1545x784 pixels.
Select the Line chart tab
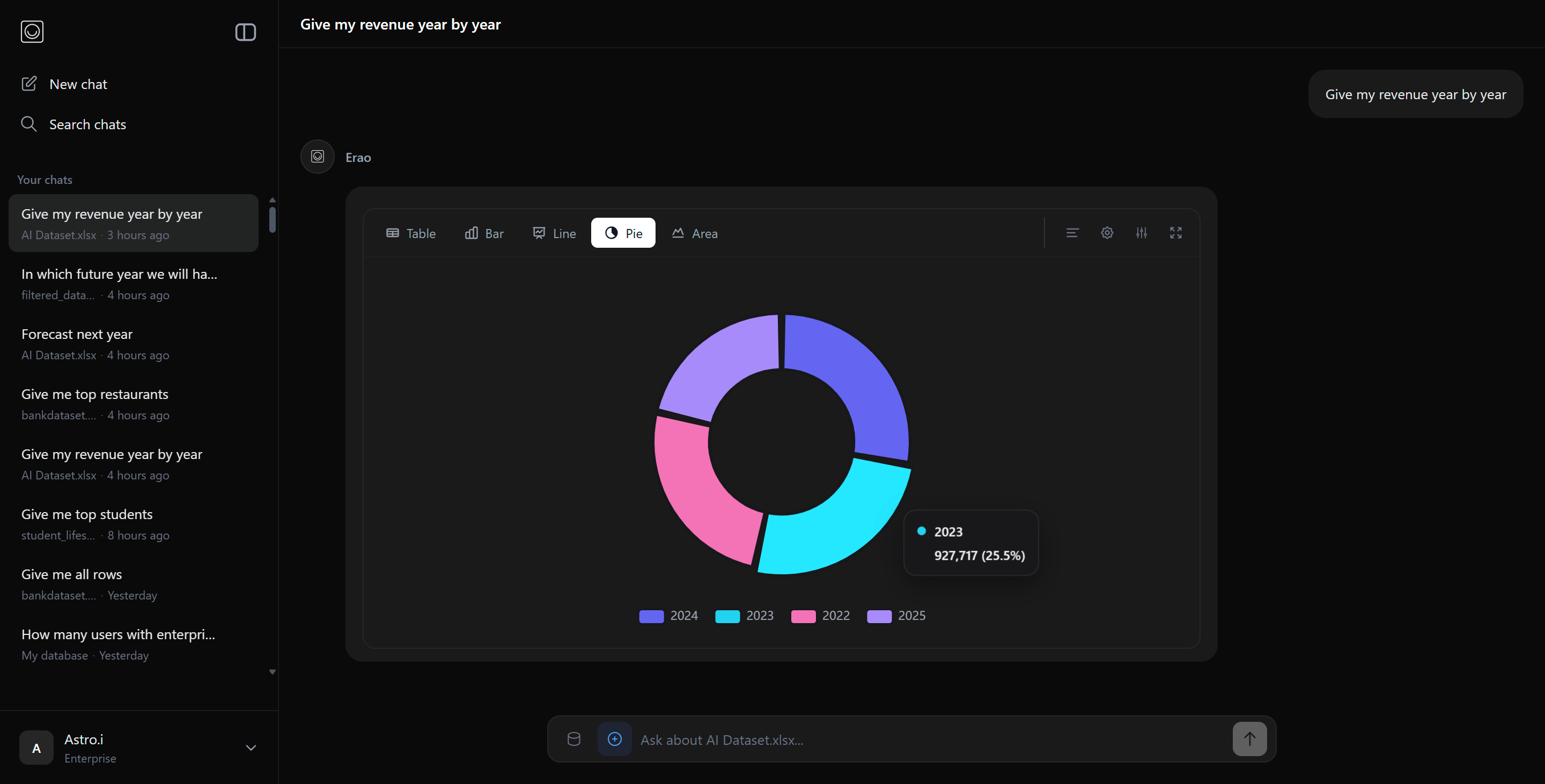[554, 233]
